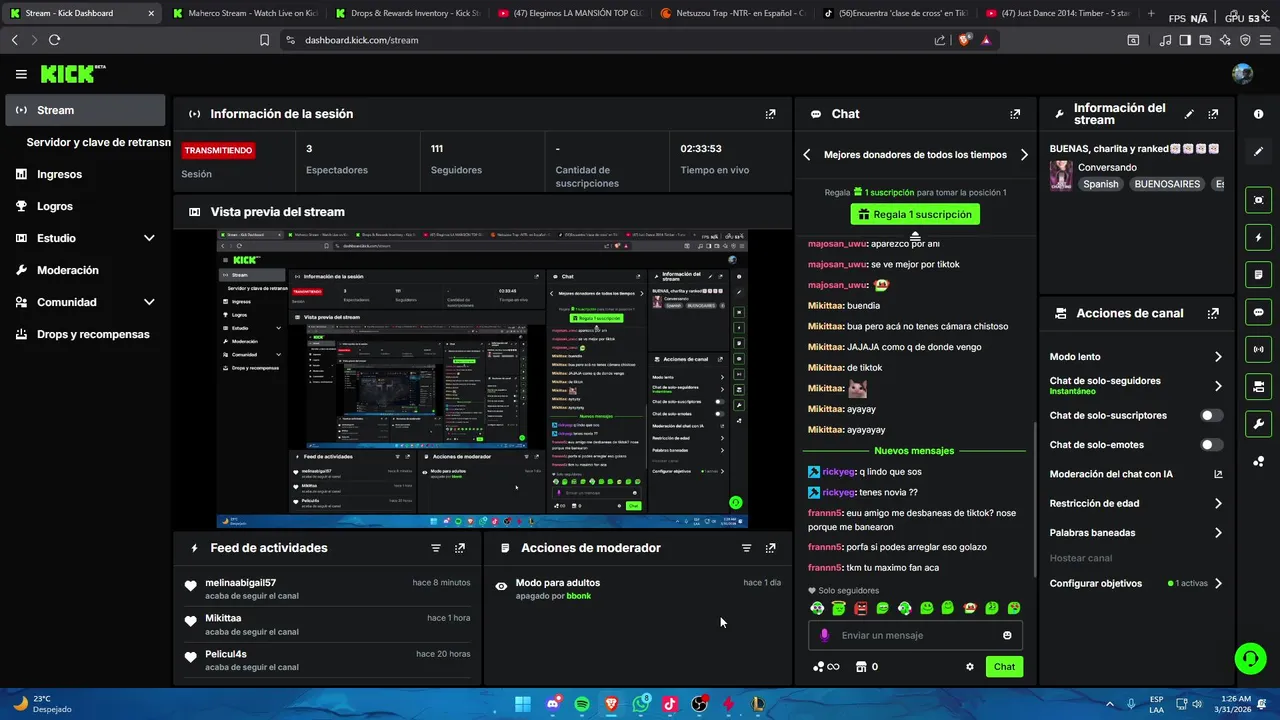Open the hamburger menu beside Kick logo
Image resolution: width=1280 pixels, height=720 pixels.
click(x=21, y=74)
